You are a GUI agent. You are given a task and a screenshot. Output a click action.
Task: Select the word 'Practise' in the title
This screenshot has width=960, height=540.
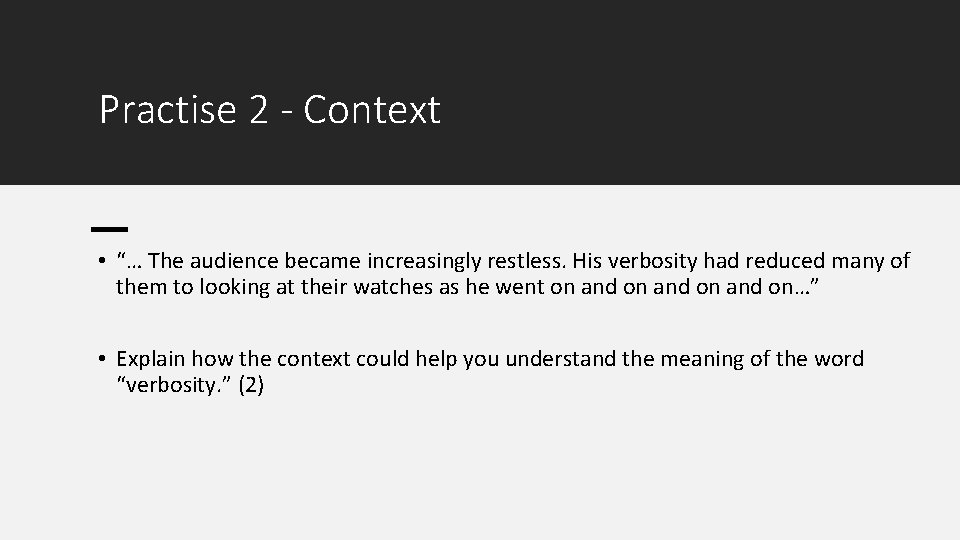tap(168, 110)
